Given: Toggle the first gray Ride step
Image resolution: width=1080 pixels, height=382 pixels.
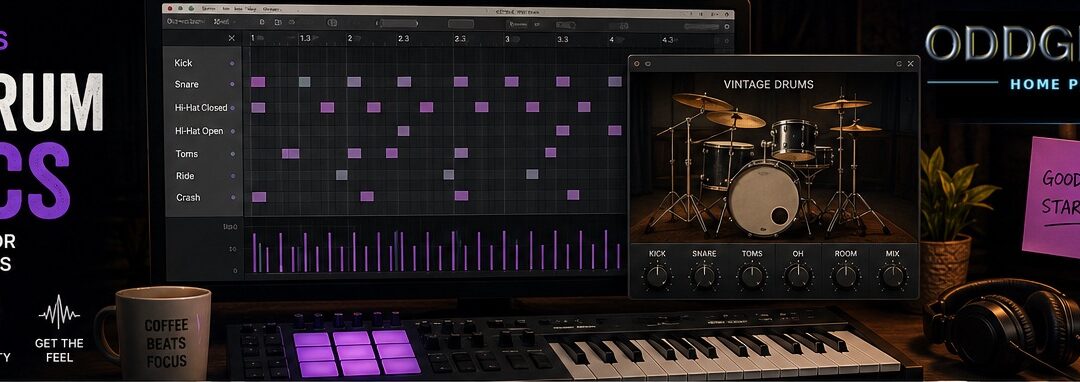Looking at the screenshot, I should click(x=342, y=175).
